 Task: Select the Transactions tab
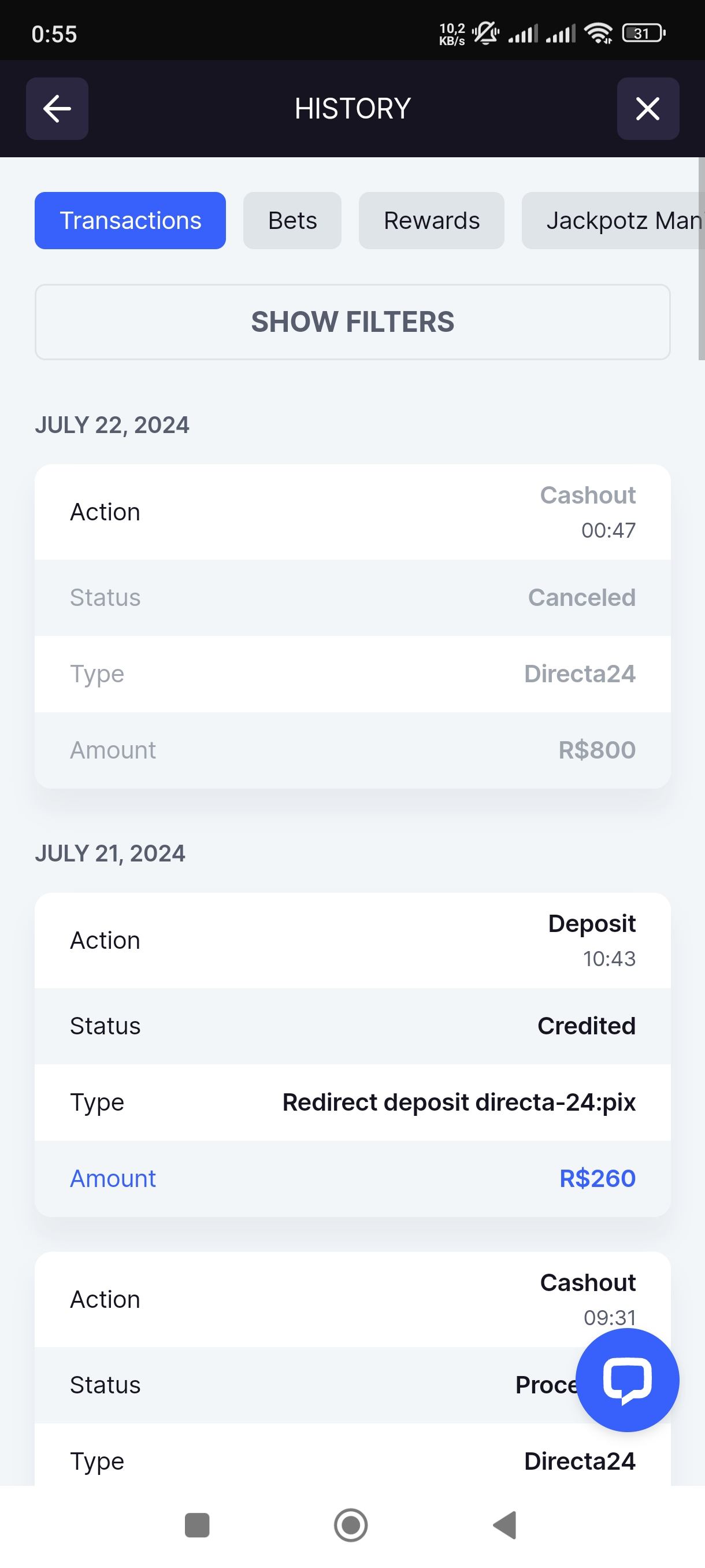(130, 220)
